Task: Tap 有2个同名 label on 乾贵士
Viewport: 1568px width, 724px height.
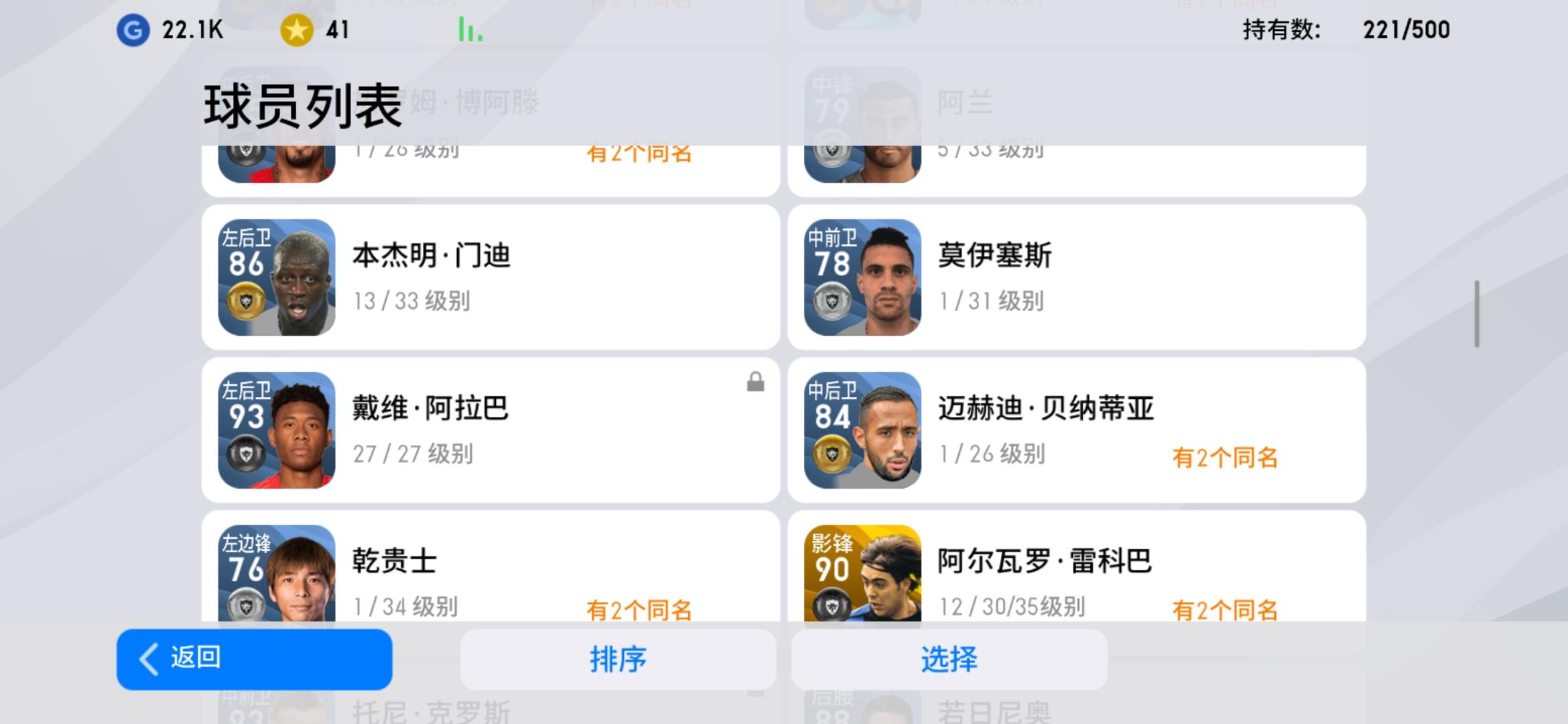Action: coord(639,610)
